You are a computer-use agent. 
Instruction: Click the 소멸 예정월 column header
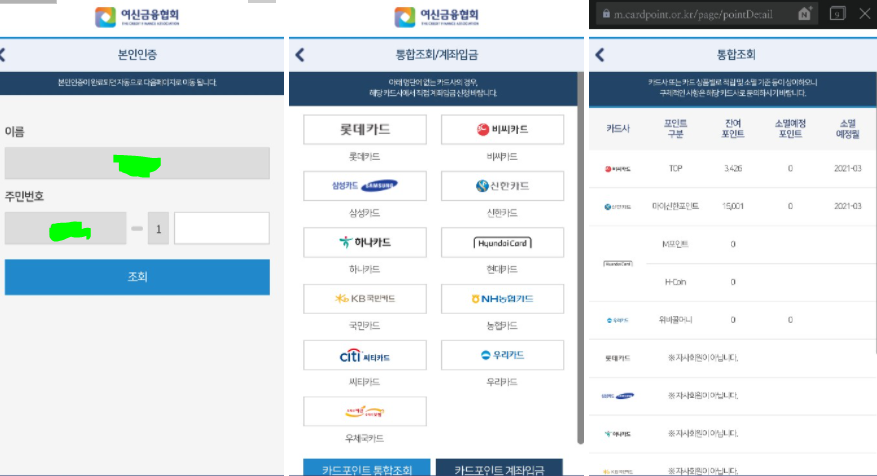click(x=847, y=129)
